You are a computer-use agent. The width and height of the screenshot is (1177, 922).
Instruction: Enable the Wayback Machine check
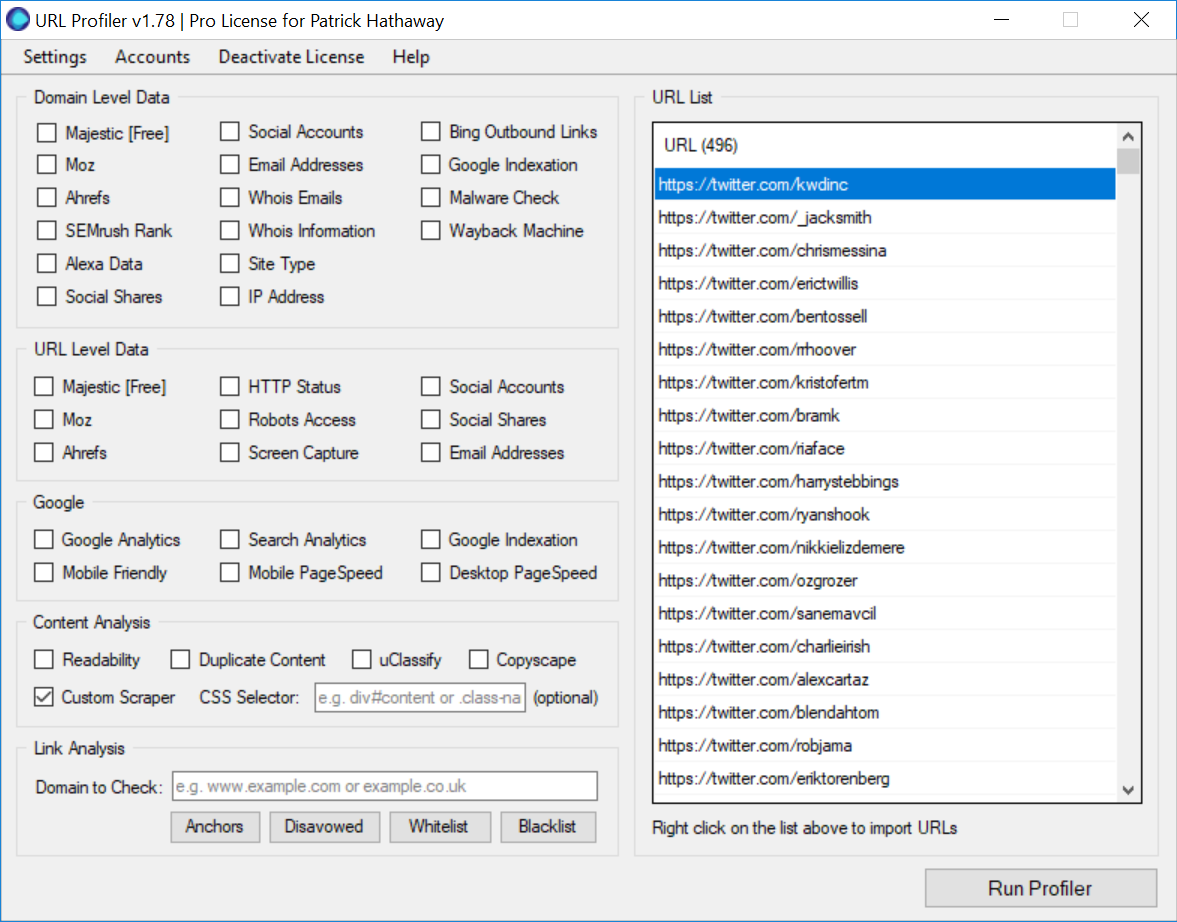tap(430, 231)
